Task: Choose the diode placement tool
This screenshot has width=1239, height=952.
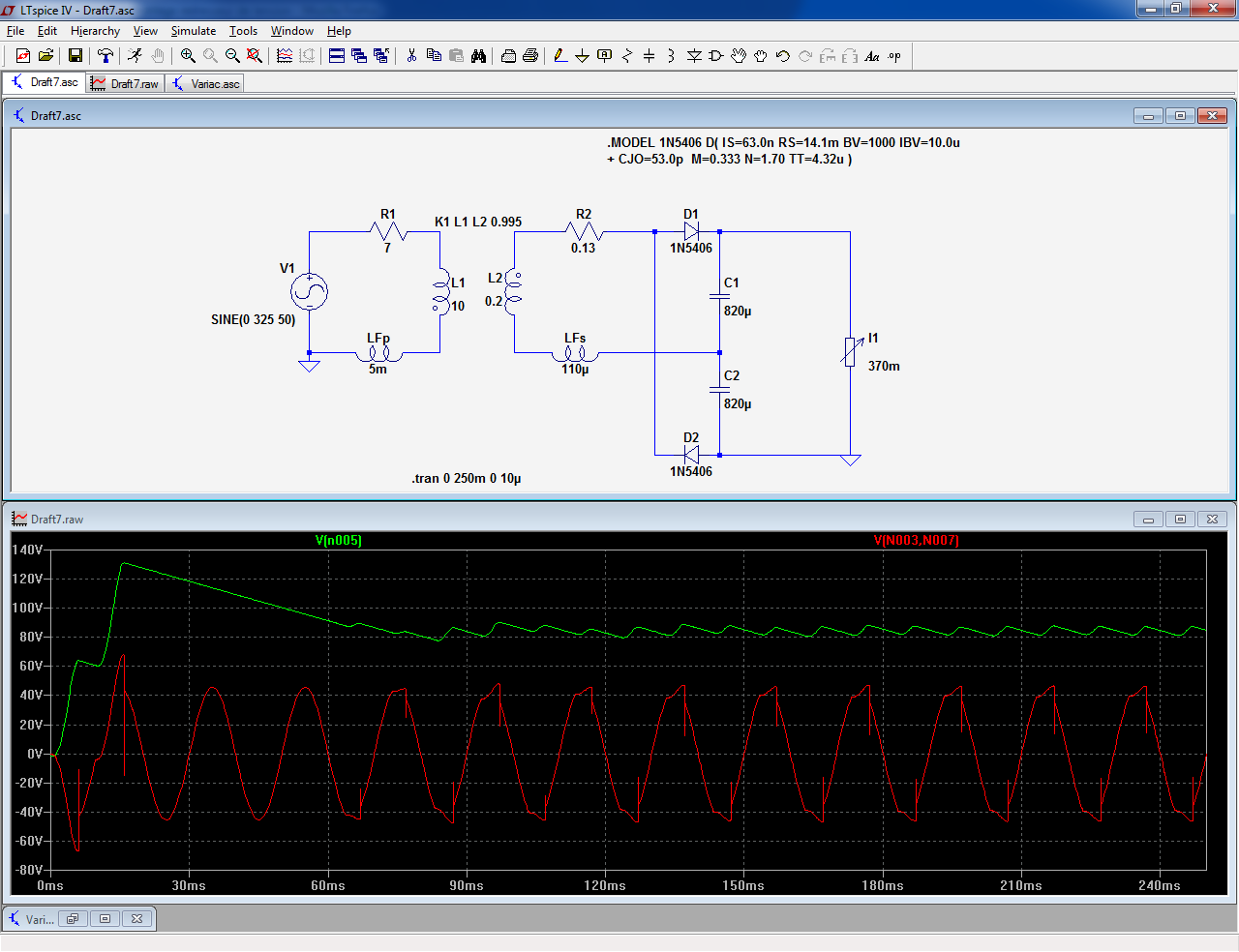Action: point(694,56)
